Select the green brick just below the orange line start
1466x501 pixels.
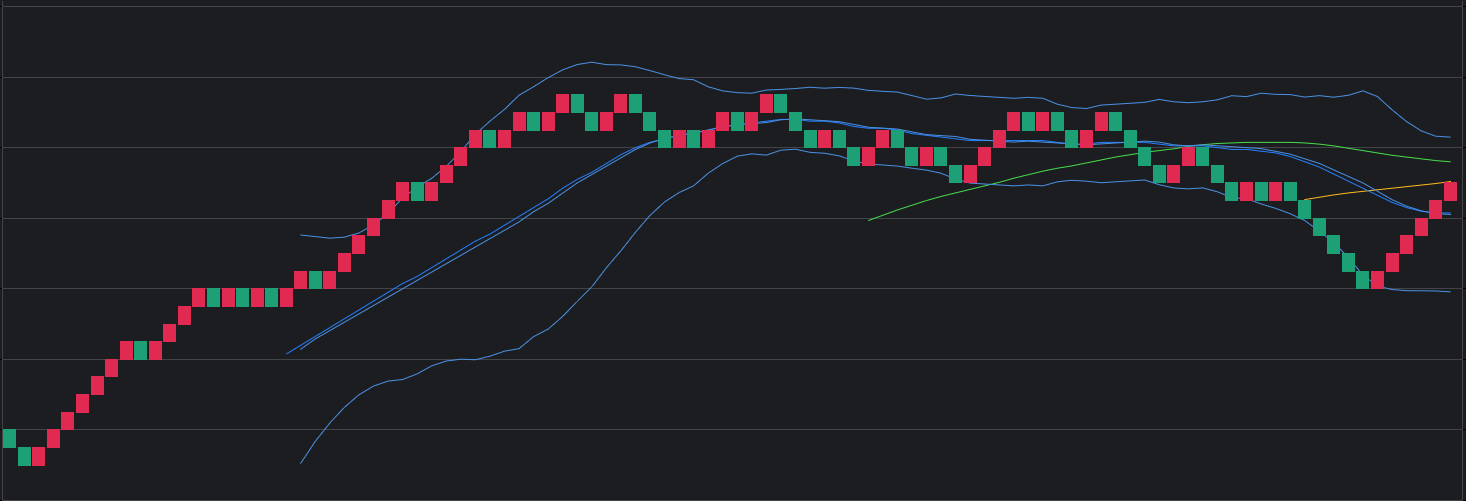click(1304, 209)
